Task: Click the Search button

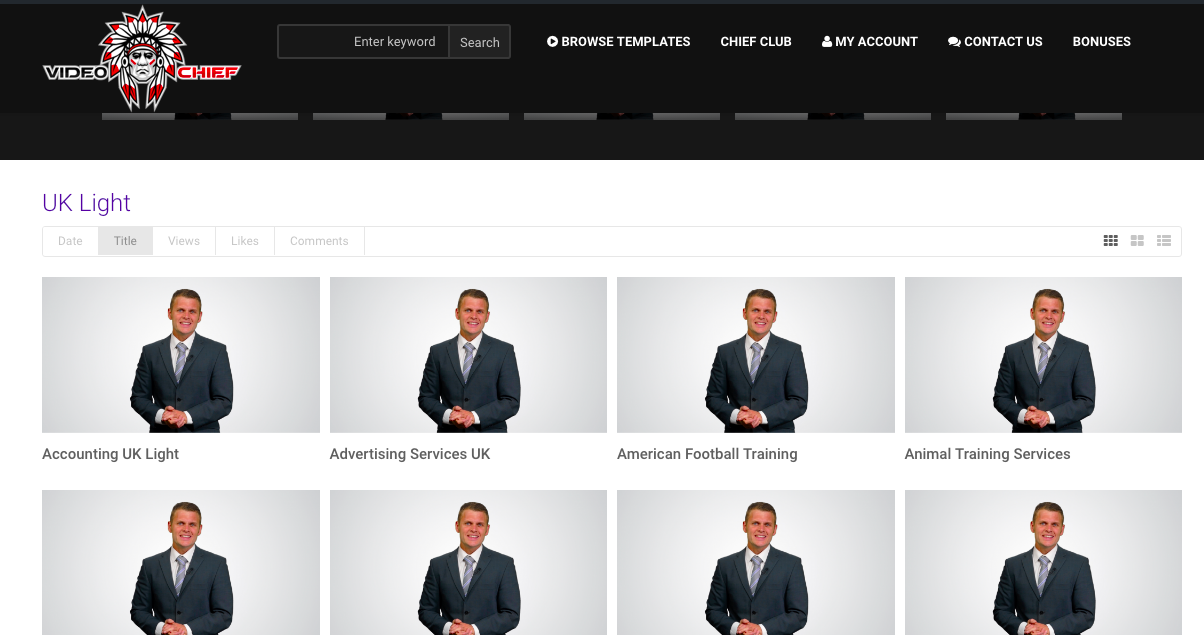Action: (480, 42)
